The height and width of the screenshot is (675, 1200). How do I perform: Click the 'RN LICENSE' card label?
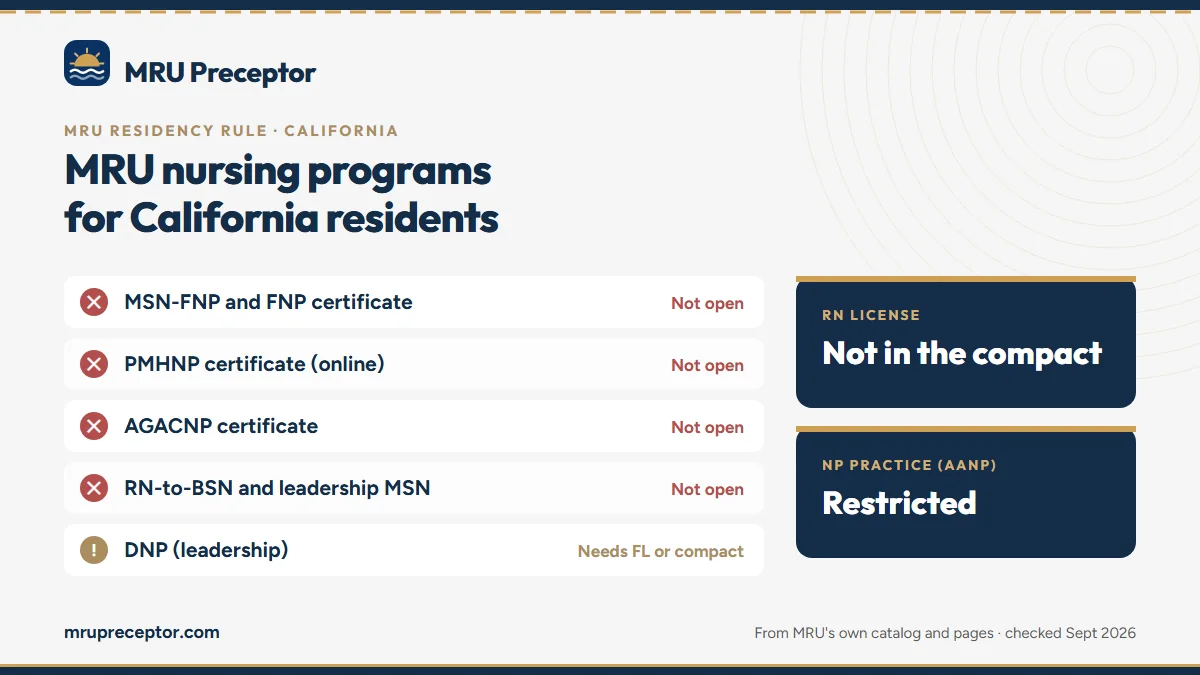(871, 315)
